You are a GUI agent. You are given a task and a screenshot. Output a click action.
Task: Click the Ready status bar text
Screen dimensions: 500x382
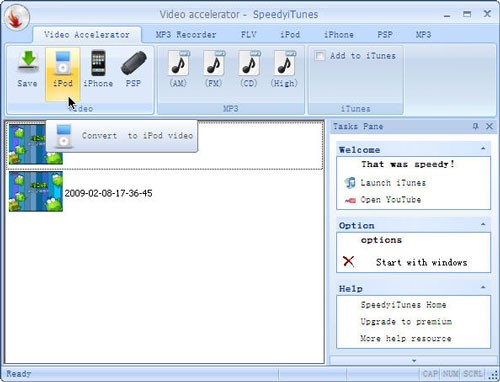point(19,374)
